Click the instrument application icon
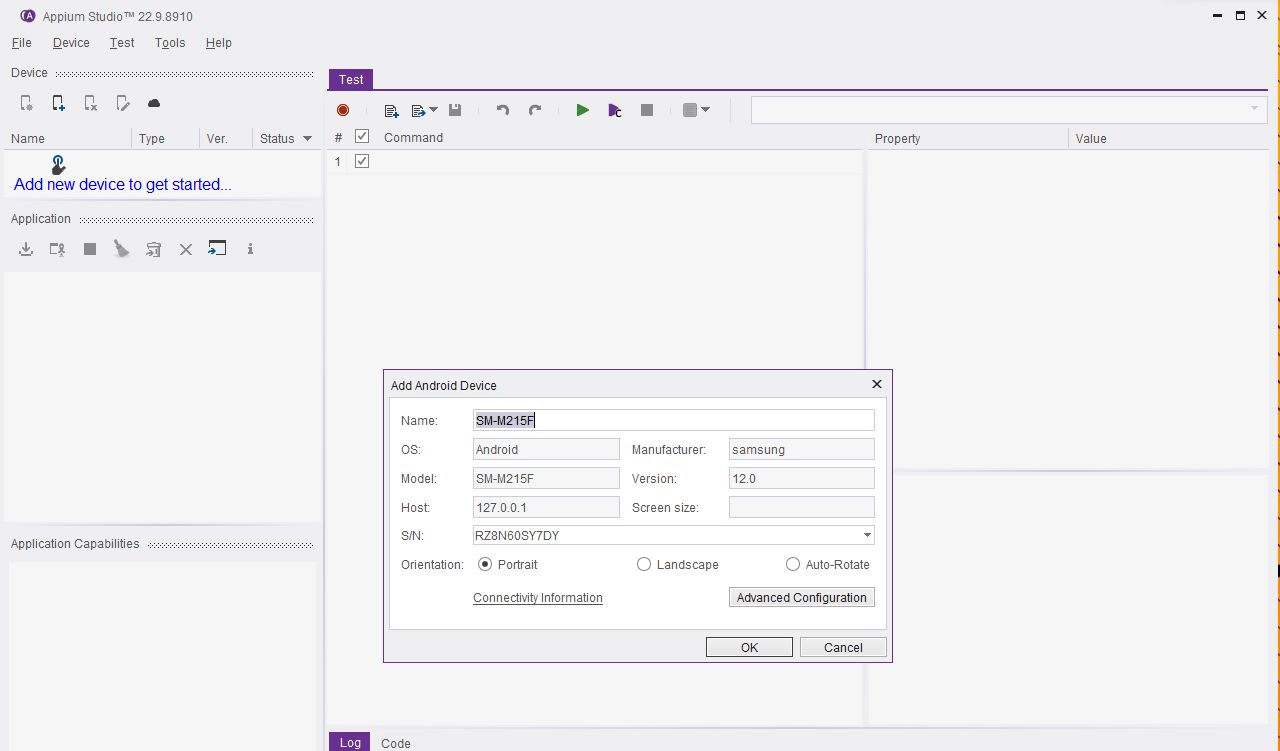Viewport: 1280px width, 751px height. click(58, 249)
